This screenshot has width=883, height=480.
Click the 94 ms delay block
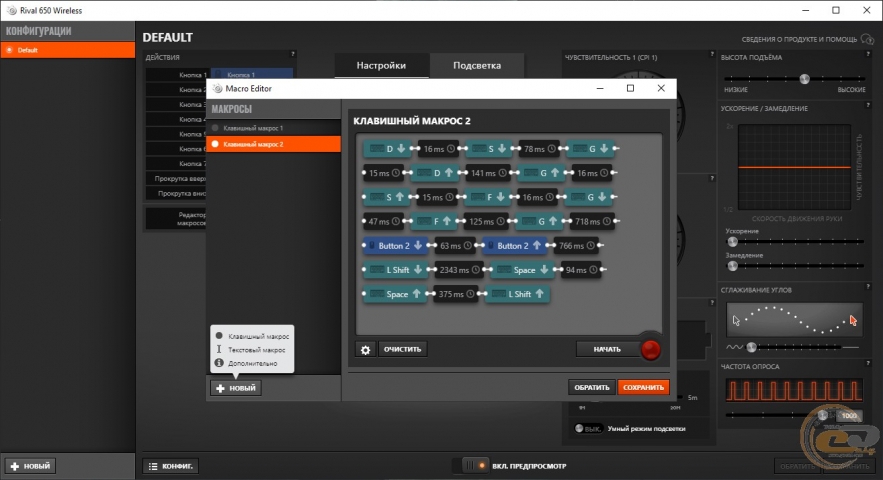pos(581,270)
